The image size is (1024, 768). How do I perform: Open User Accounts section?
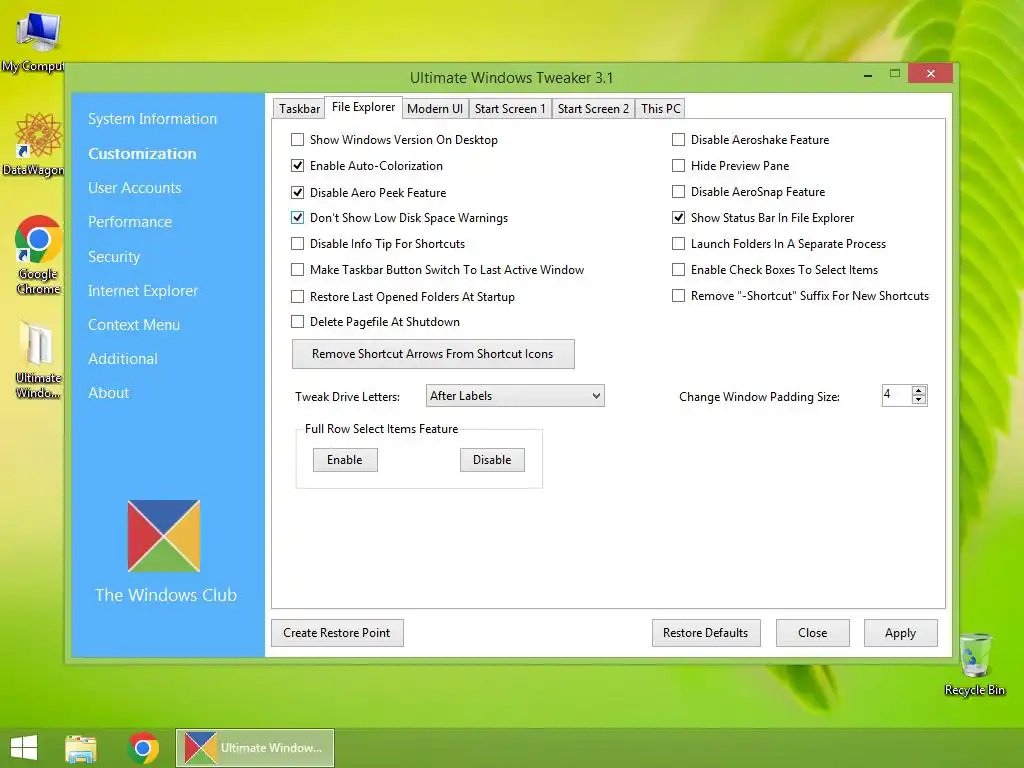135,188
